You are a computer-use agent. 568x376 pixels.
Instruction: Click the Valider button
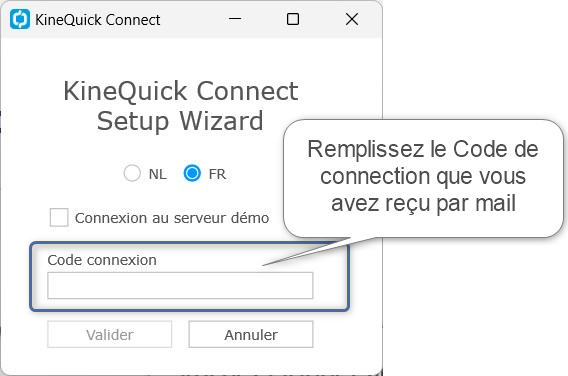109,334
